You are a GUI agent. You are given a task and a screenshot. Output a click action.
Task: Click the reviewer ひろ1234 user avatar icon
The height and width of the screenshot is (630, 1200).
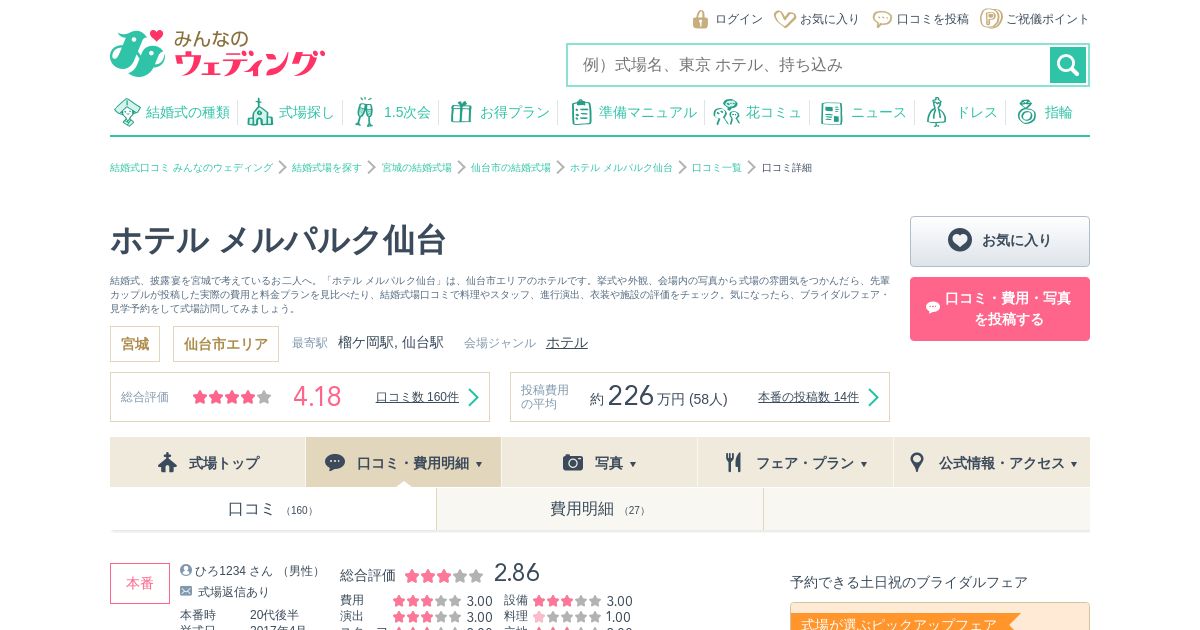coord(186,570)
